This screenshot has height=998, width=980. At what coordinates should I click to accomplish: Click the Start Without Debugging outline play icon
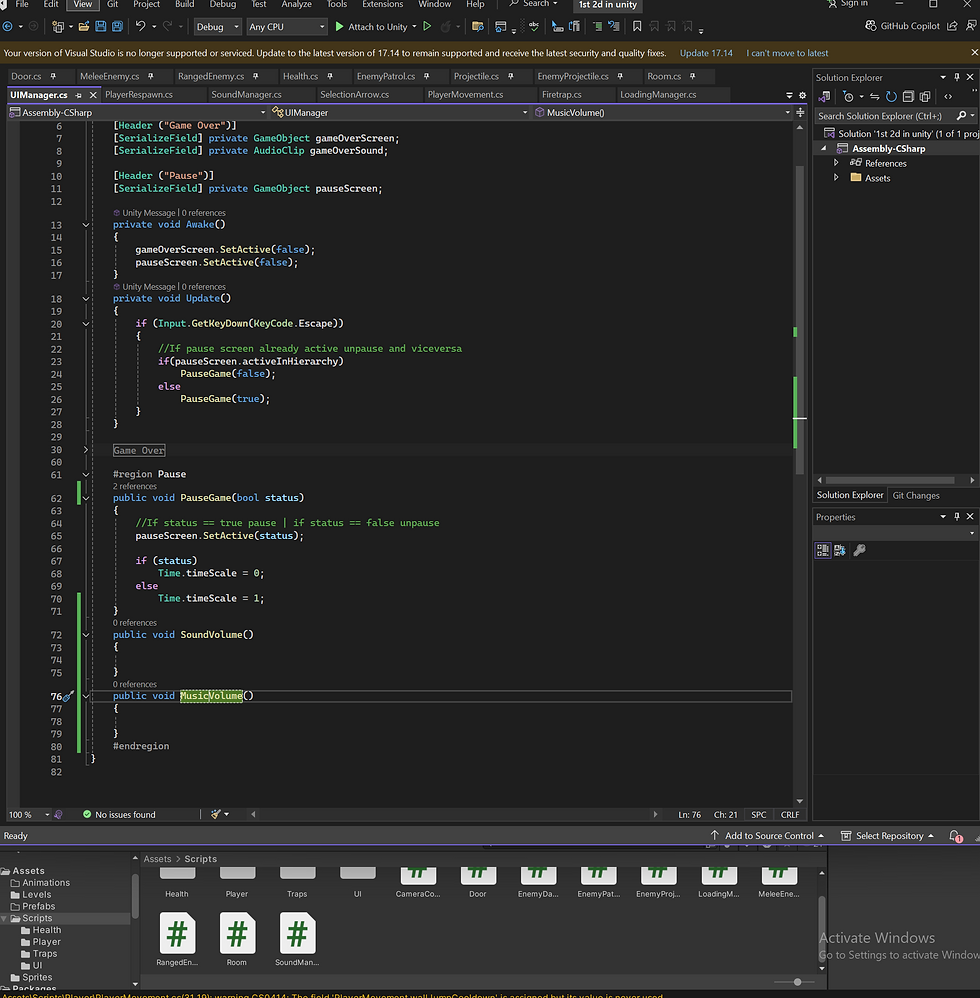pyautogui.click(x=428, y=27)
